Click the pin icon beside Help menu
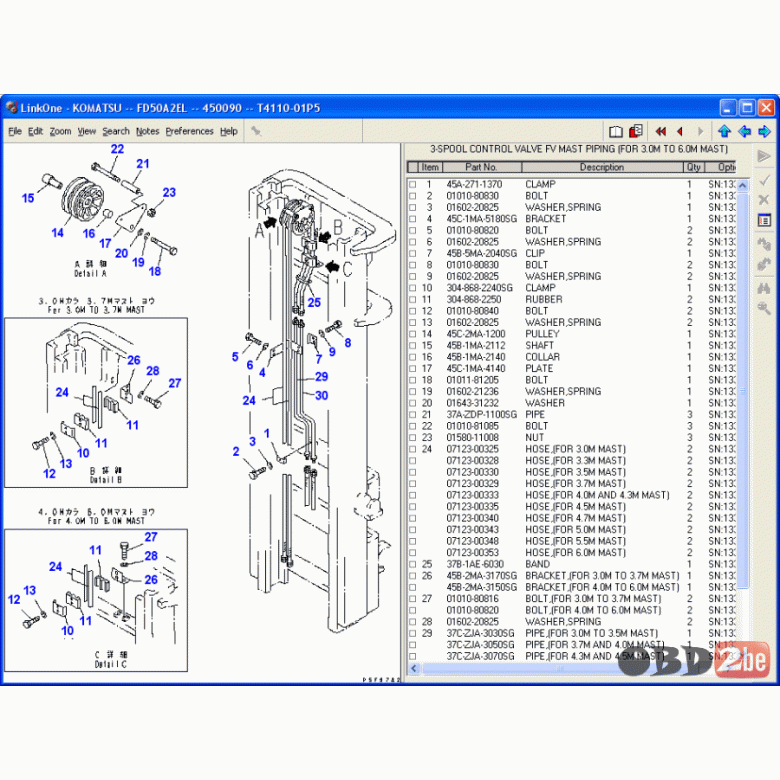Viewport: 780px width, 780px height. tap(256, 131)
